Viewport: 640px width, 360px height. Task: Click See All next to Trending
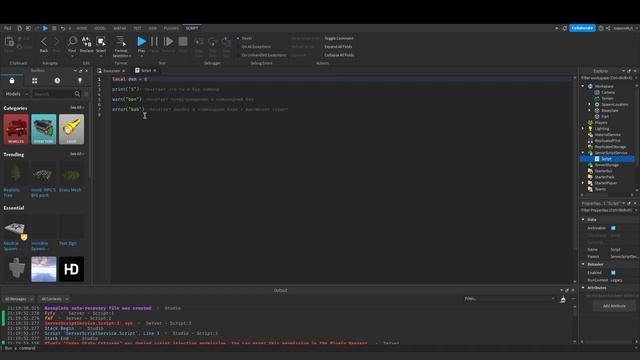click(77, 154)
